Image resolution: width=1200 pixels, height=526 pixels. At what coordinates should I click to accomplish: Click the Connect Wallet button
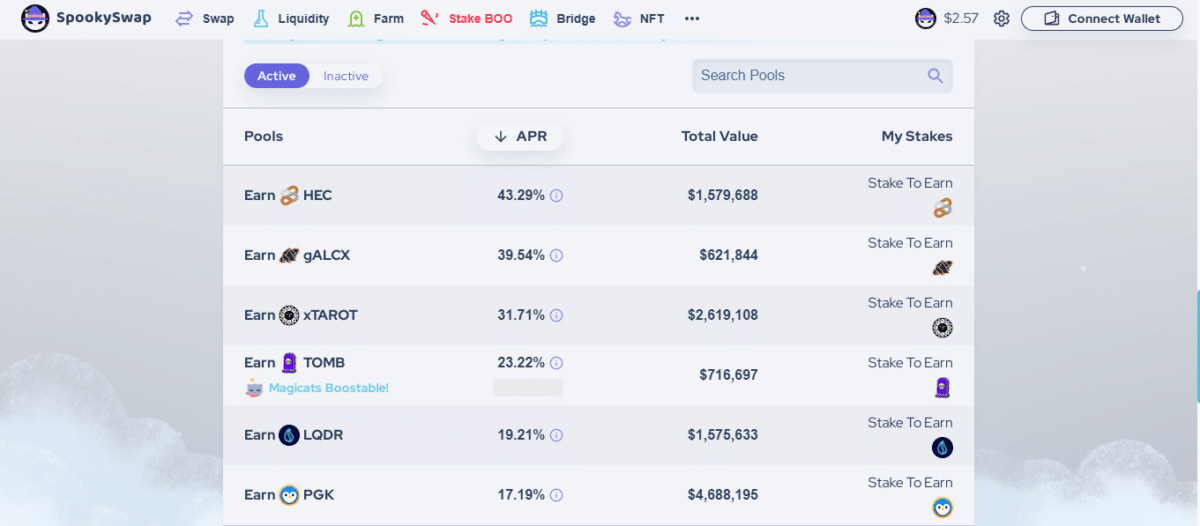coord(1102,19)
